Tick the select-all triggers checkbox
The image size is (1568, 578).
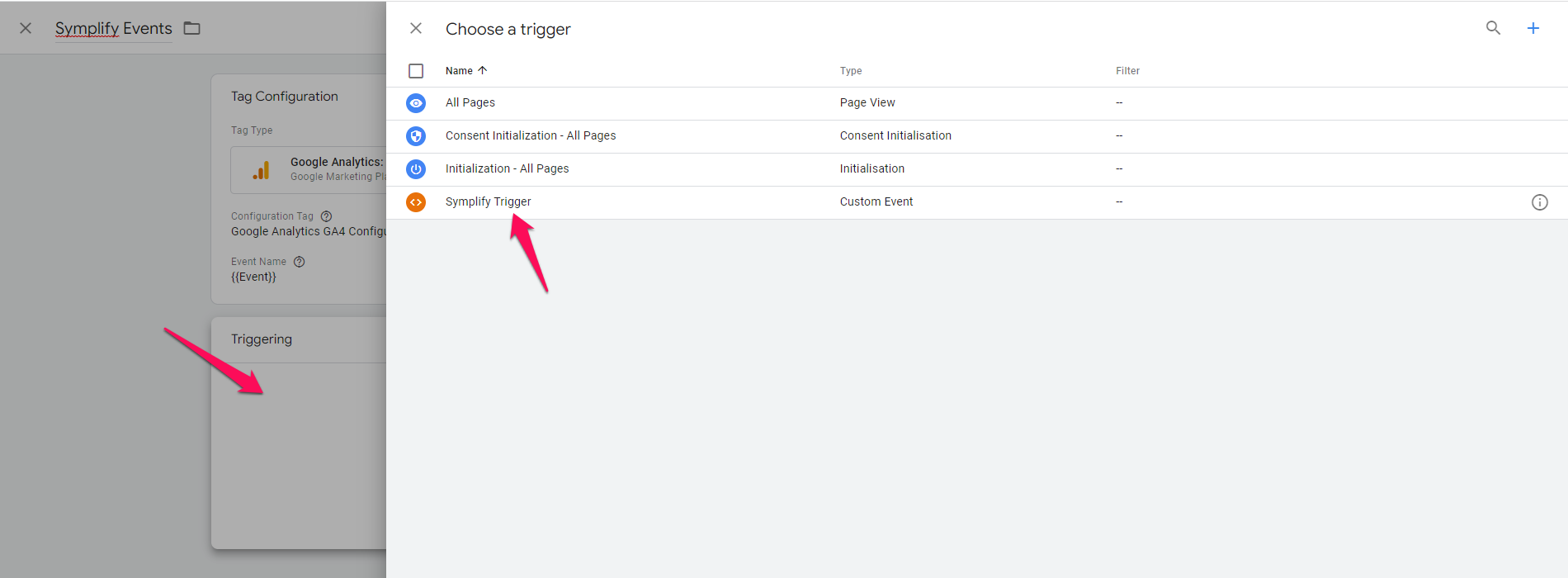pos(416,71)
